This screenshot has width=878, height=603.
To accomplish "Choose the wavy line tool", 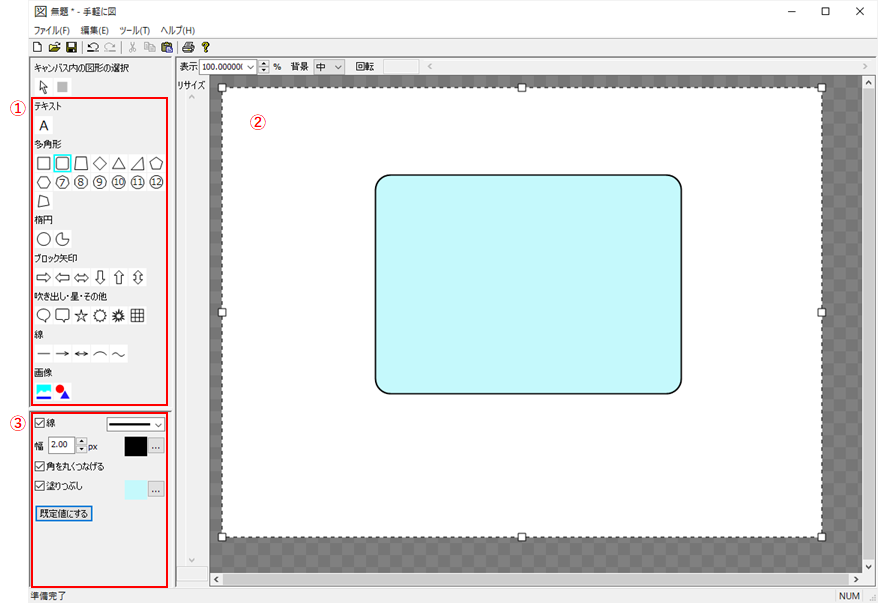I will pyautogui.click(x=119, y=353).
